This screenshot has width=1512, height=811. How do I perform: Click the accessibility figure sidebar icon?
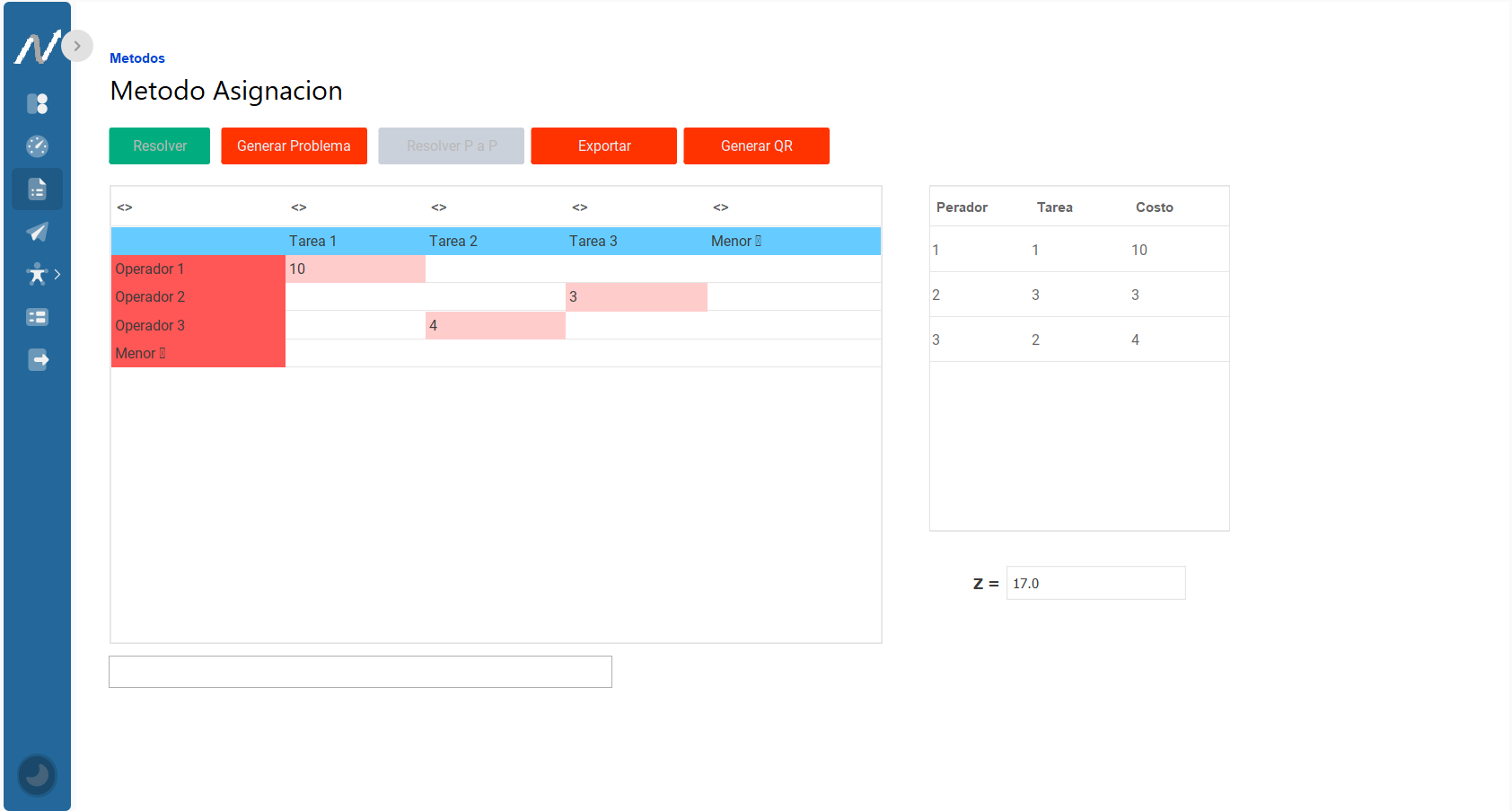(37, 274)
